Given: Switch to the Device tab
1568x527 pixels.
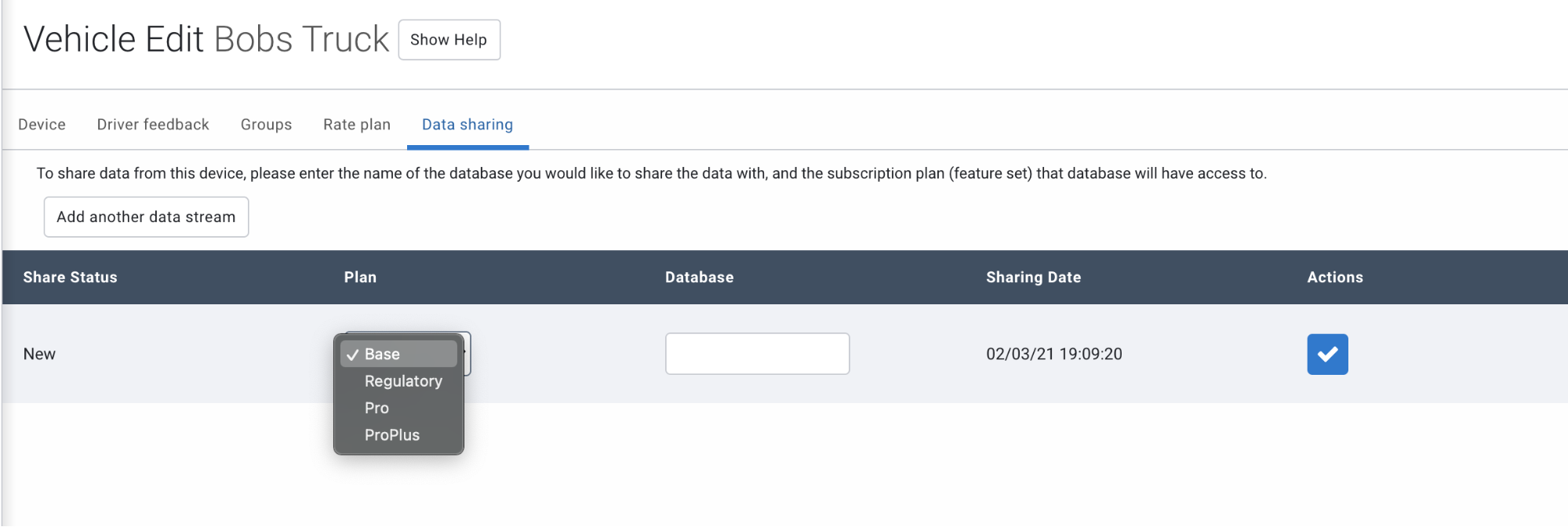Looking at the screenshot, I should [x=42, y=125].
